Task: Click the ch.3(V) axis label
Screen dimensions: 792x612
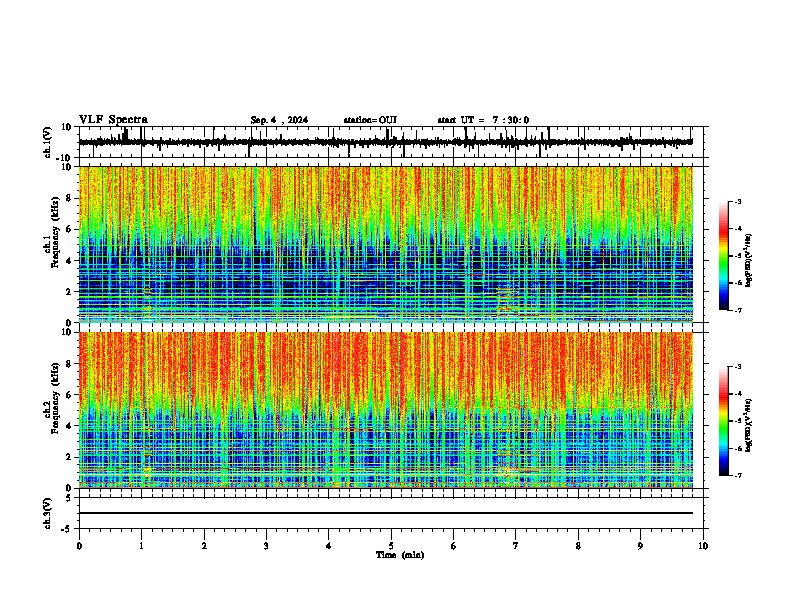Action: click(48, 513)
